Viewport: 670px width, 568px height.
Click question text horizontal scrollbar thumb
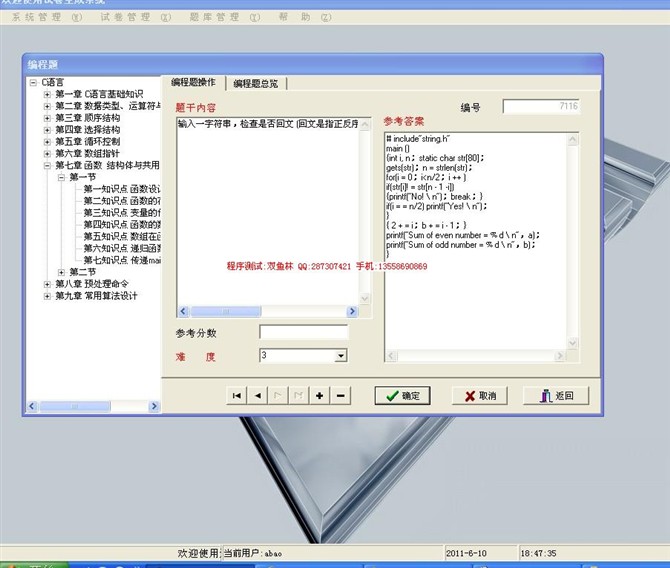pos(226,311)
